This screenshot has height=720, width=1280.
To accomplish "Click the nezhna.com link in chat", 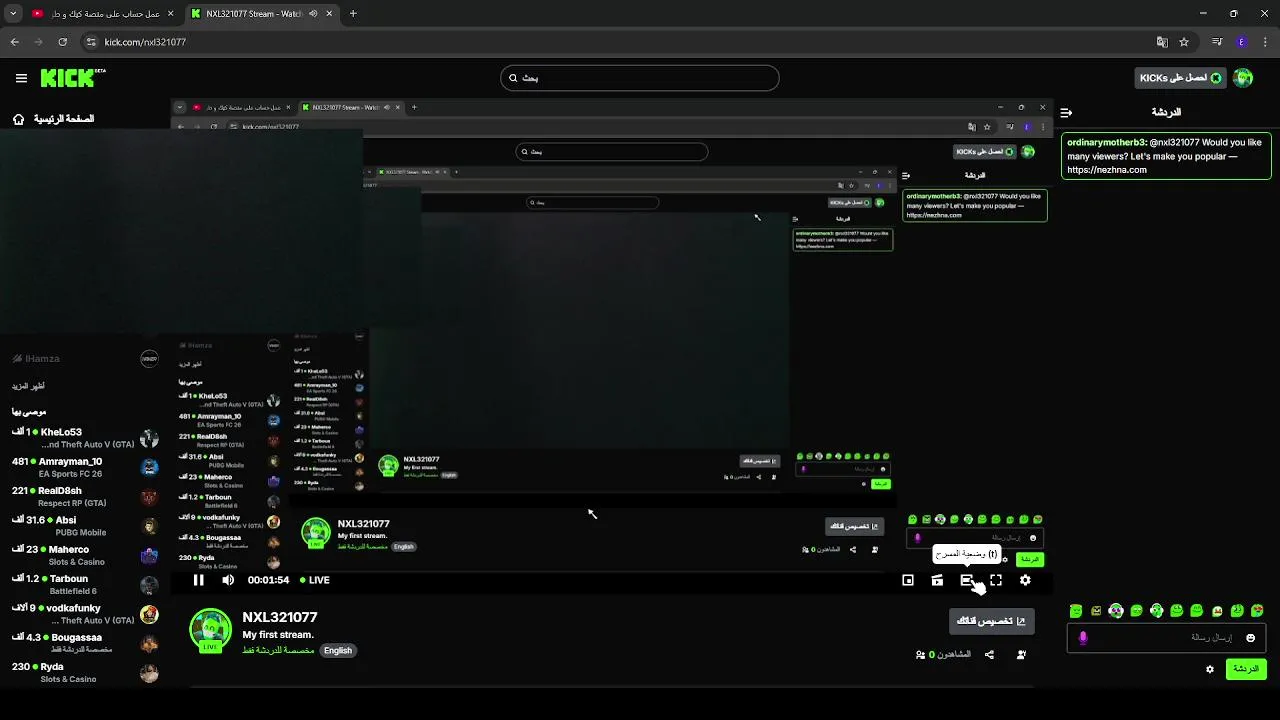I will point(1107,170).
